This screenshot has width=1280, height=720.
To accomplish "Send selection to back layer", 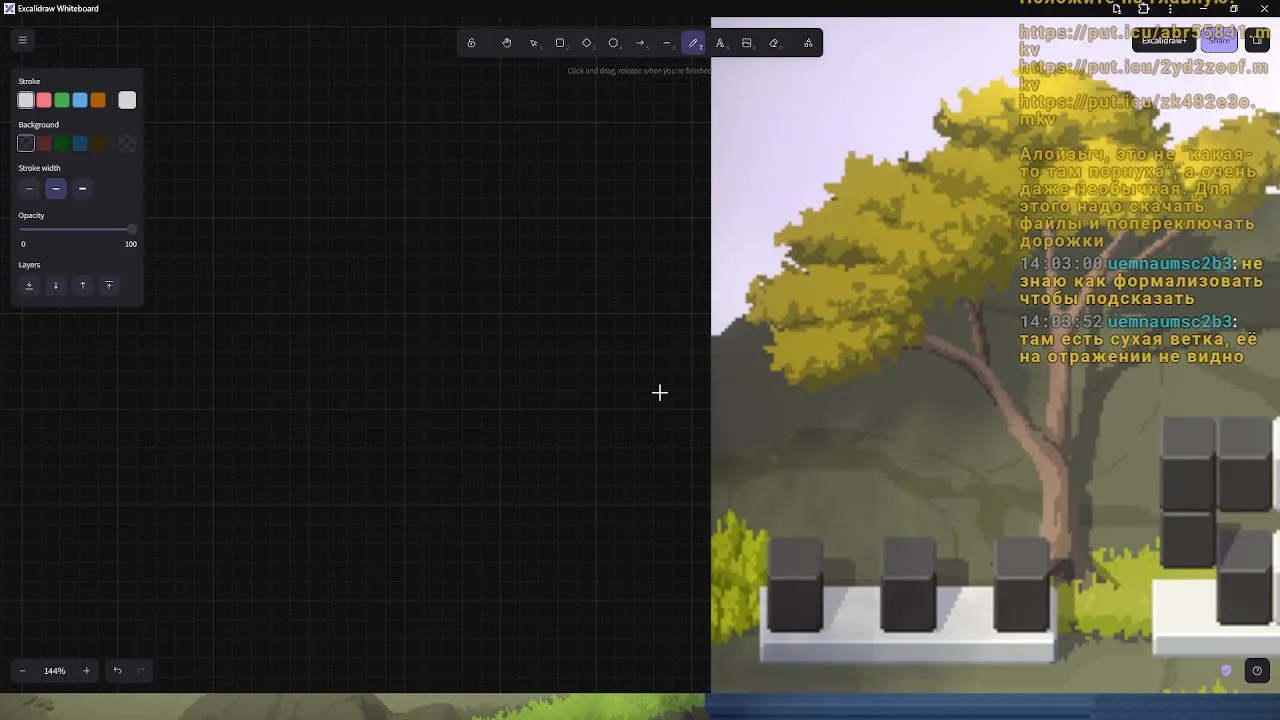I will (x=29, y=286).
